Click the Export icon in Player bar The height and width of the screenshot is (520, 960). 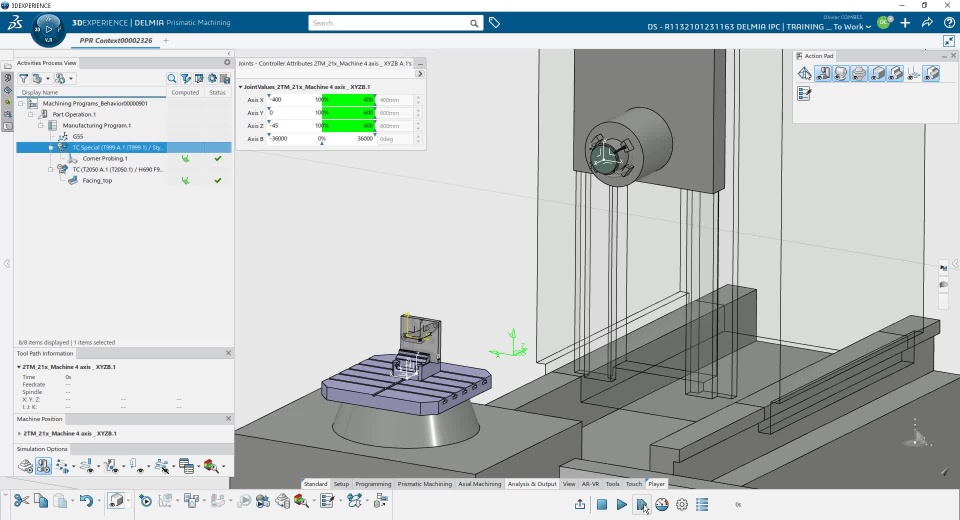[x=580, y=505]
